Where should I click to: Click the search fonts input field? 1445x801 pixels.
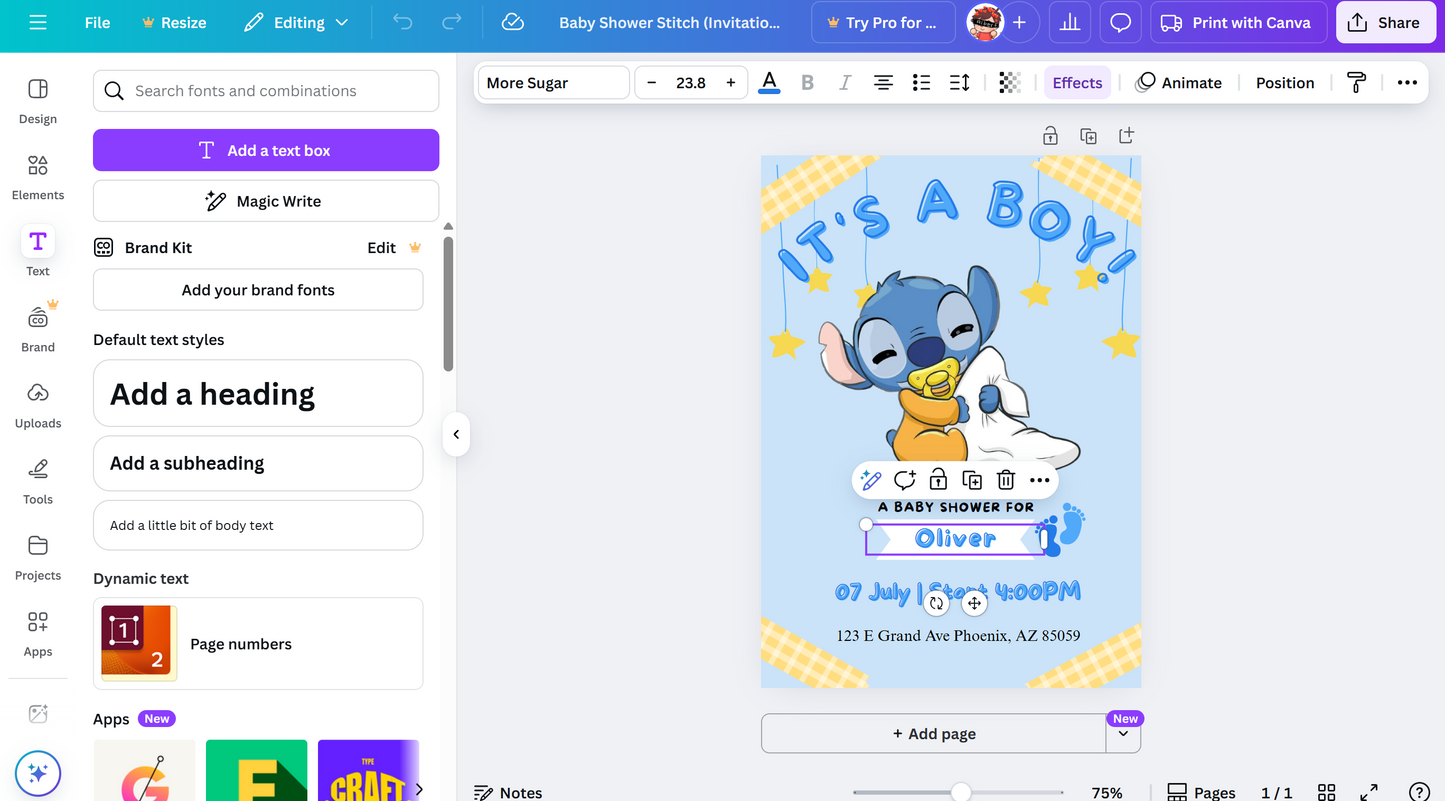(265, 91)
